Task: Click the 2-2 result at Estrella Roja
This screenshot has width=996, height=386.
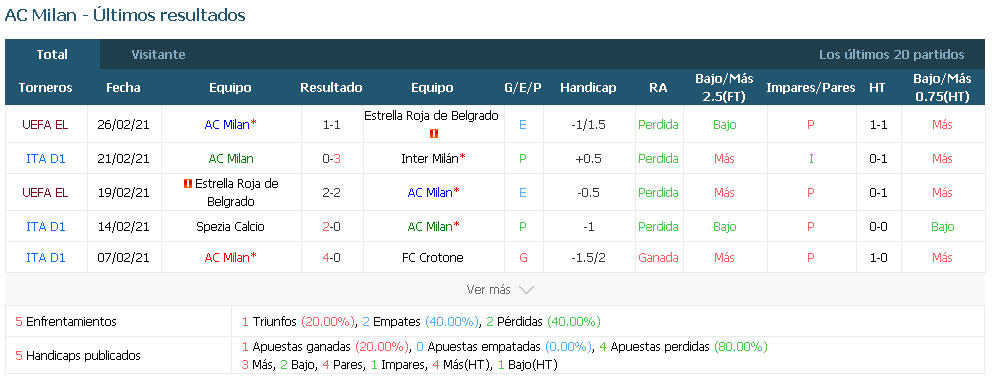Action: point(332,192)
